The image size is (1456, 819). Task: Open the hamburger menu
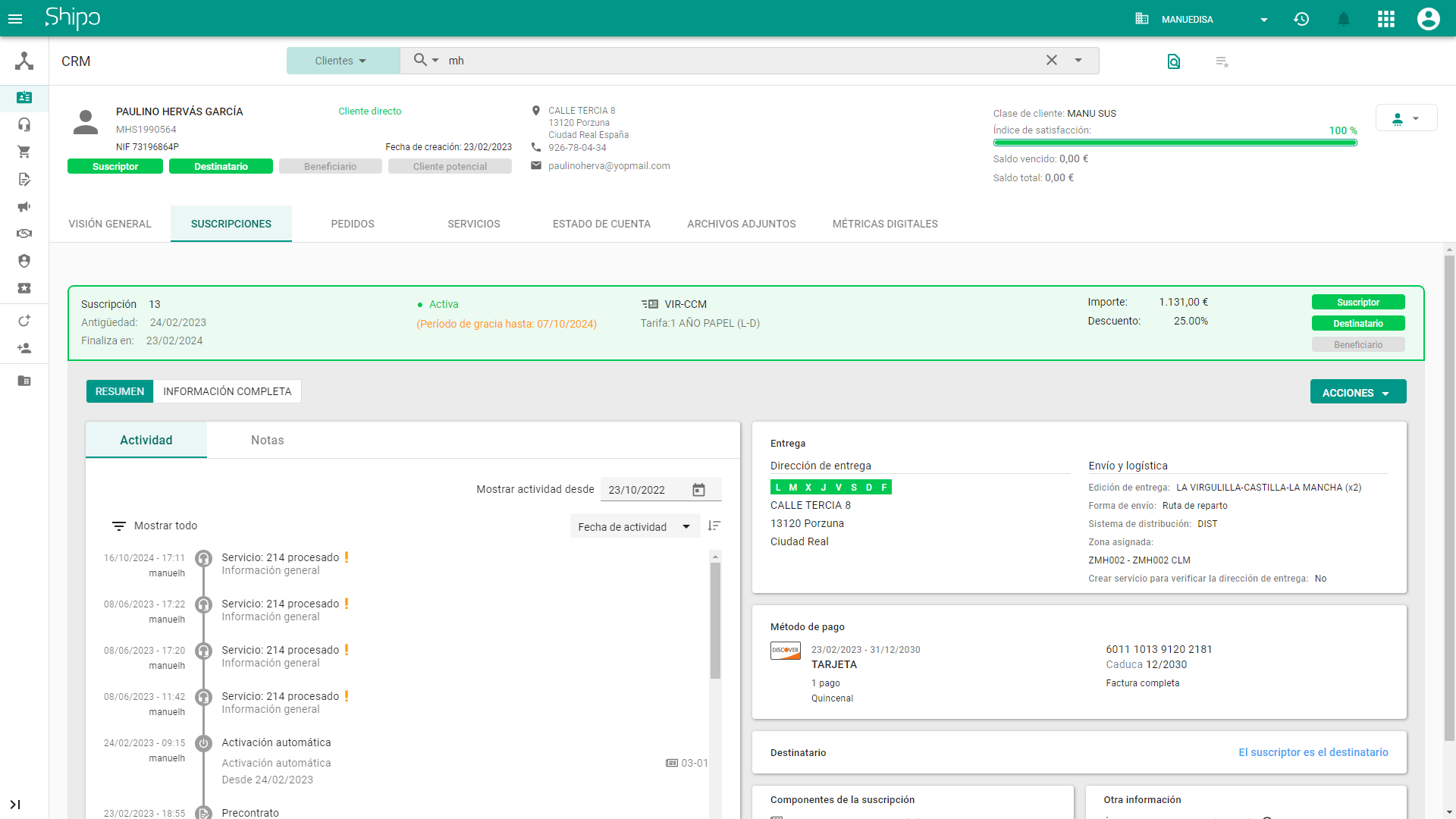point(15,19)
